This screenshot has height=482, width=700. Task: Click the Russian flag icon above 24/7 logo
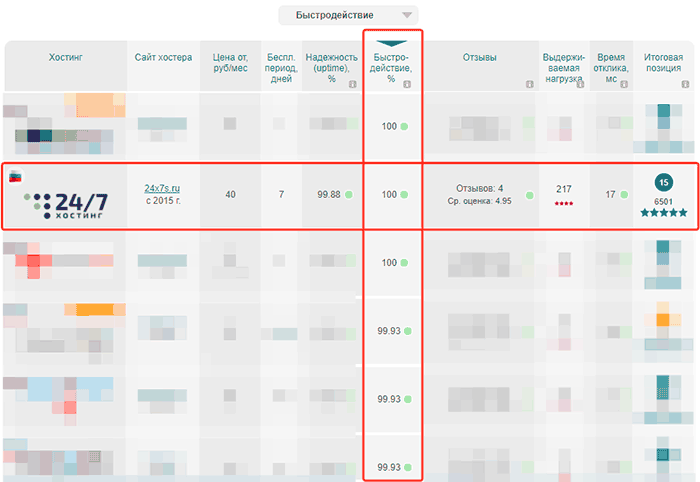coord(15,176)
